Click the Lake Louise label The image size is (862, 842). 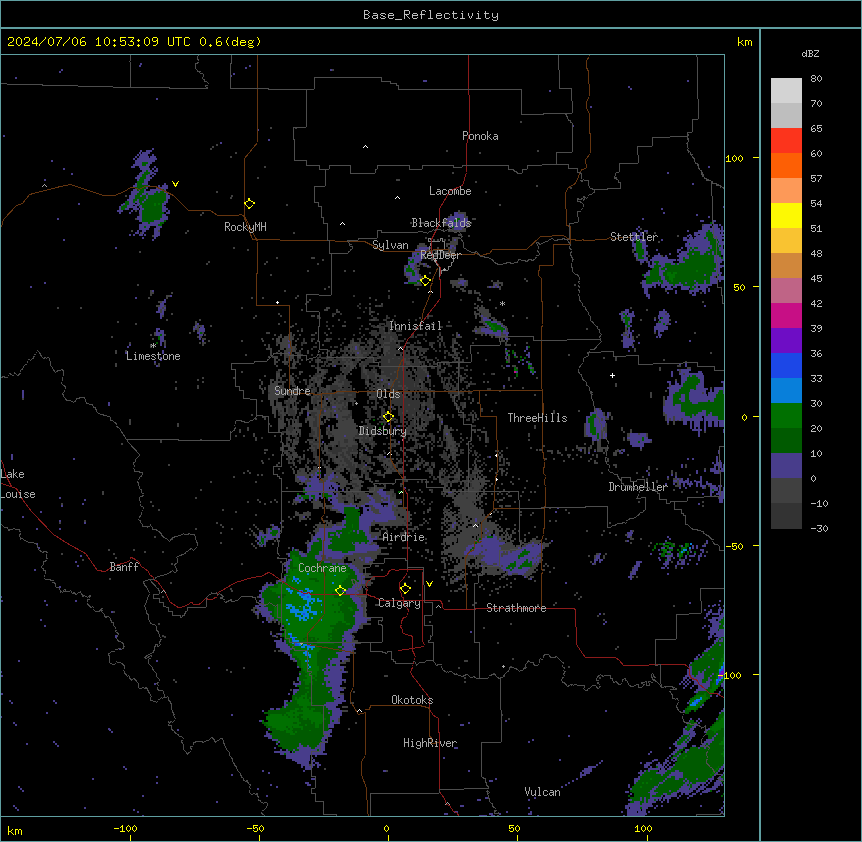[18, 484]
